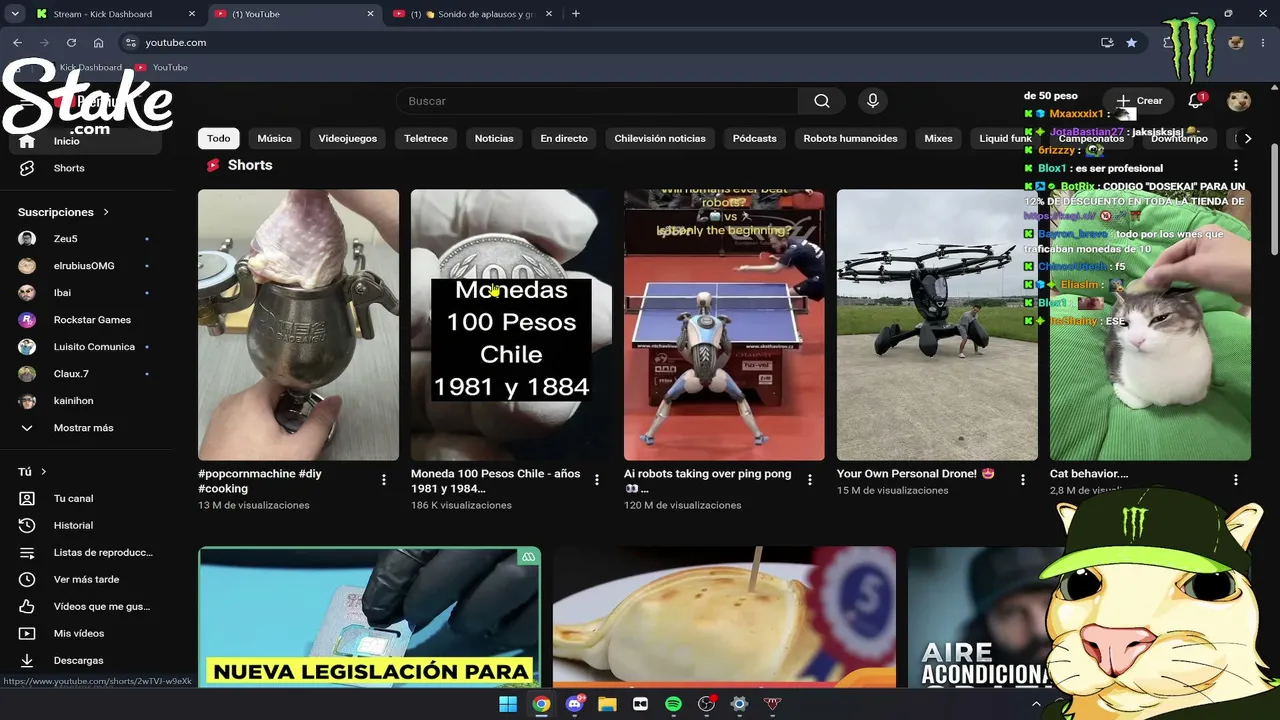
Task: Click the Buscar search field
Action: tap(597, 101)
